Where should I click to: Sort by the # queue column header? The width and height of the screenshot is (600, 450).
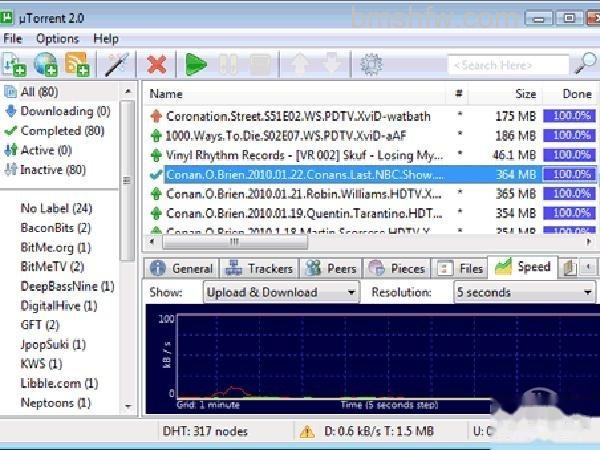[458, 94]
